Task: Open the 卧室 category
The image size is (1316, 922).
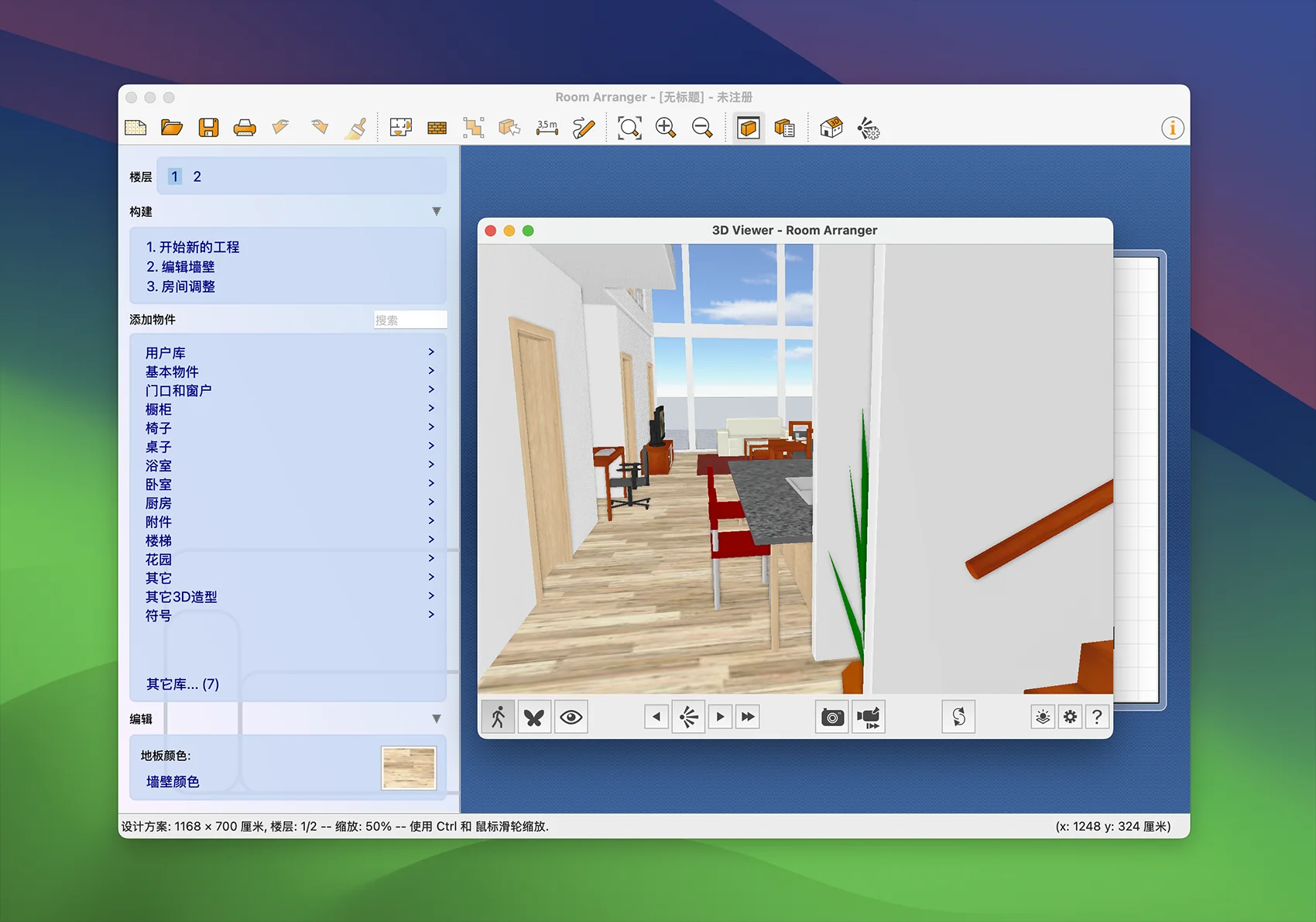Action: click(x=290, y=484)
